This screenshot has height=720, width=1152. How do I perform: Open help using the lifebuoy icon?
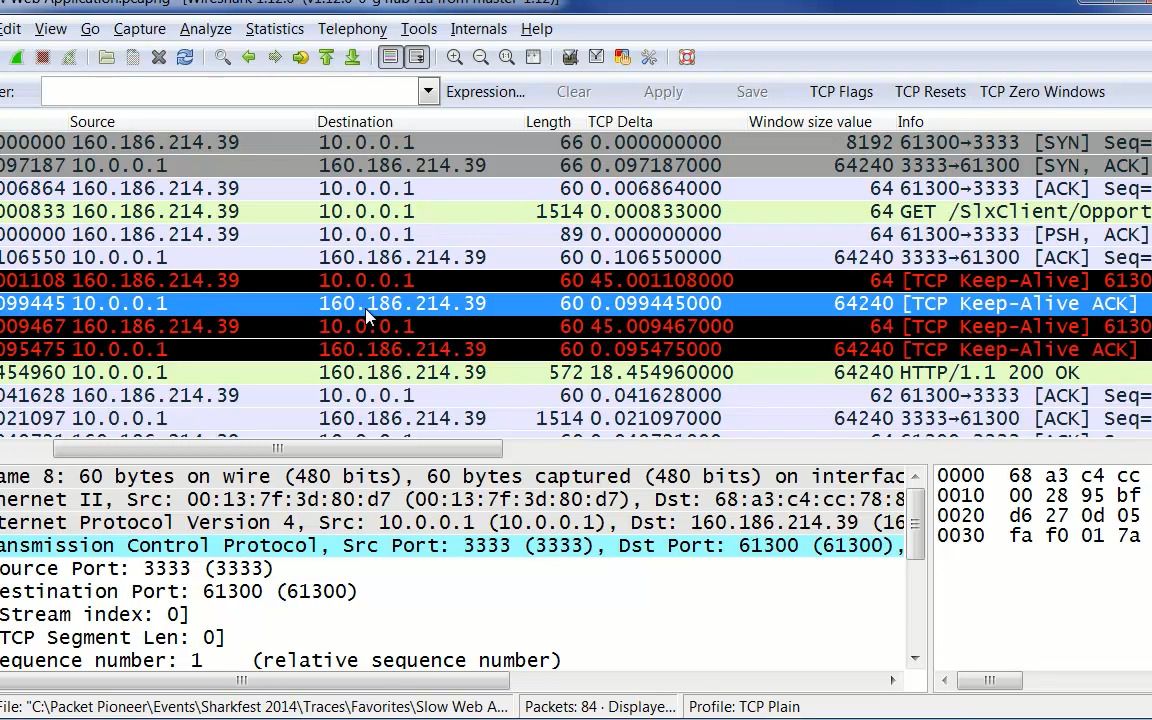pyautogui.click(x=687, y=57)
